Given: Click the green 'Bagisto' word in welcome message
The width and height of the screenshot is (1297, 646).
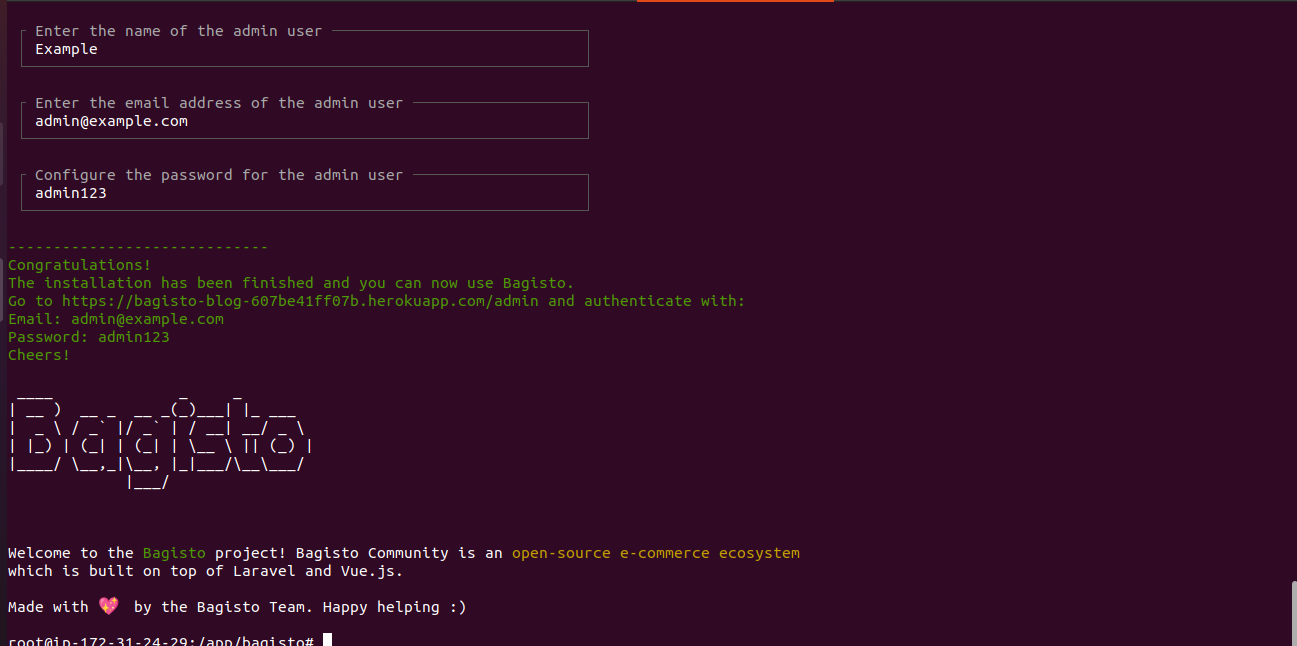Looking at the screenshot, I should point(174,553).
